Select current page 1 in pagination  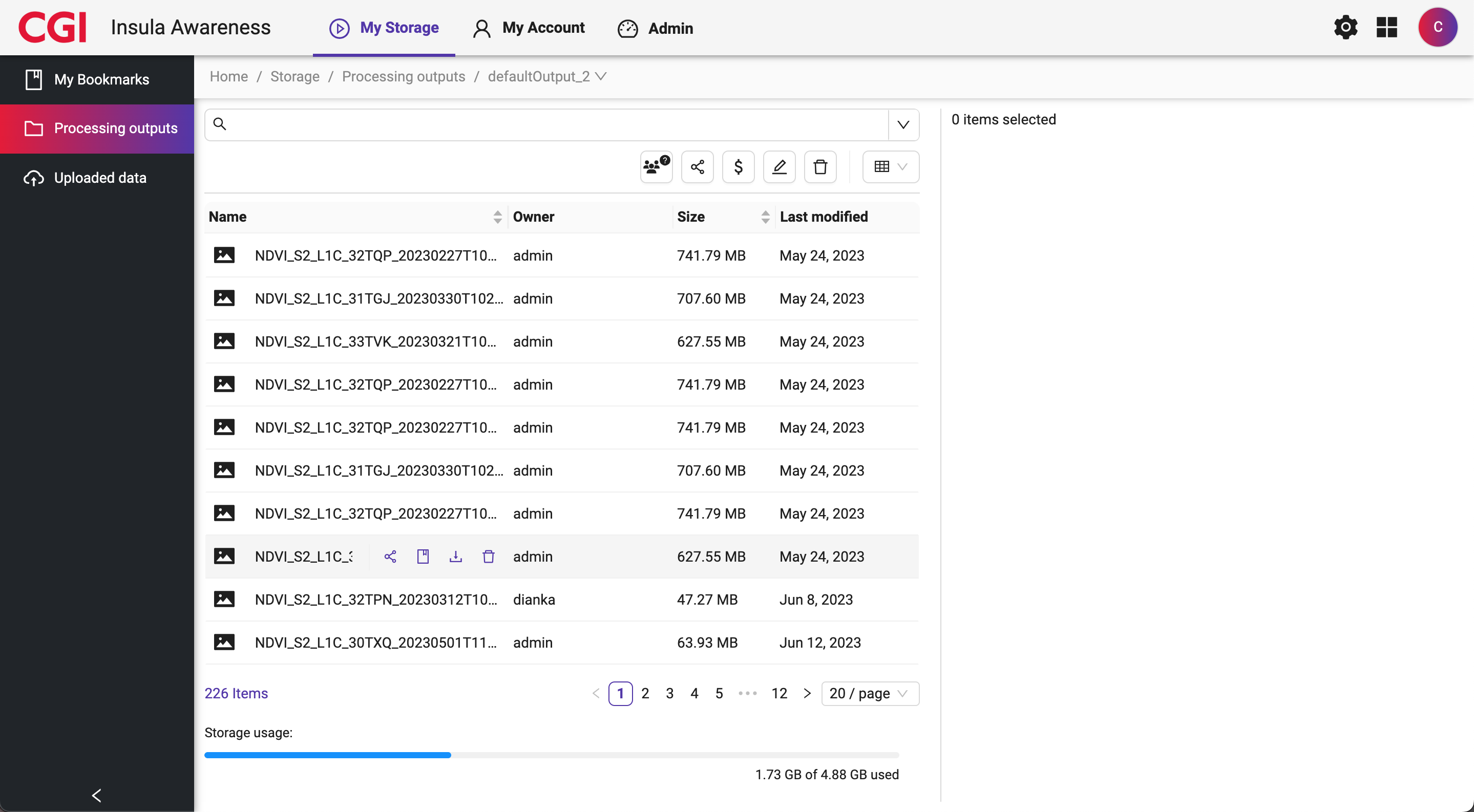(x=620, y=694)
